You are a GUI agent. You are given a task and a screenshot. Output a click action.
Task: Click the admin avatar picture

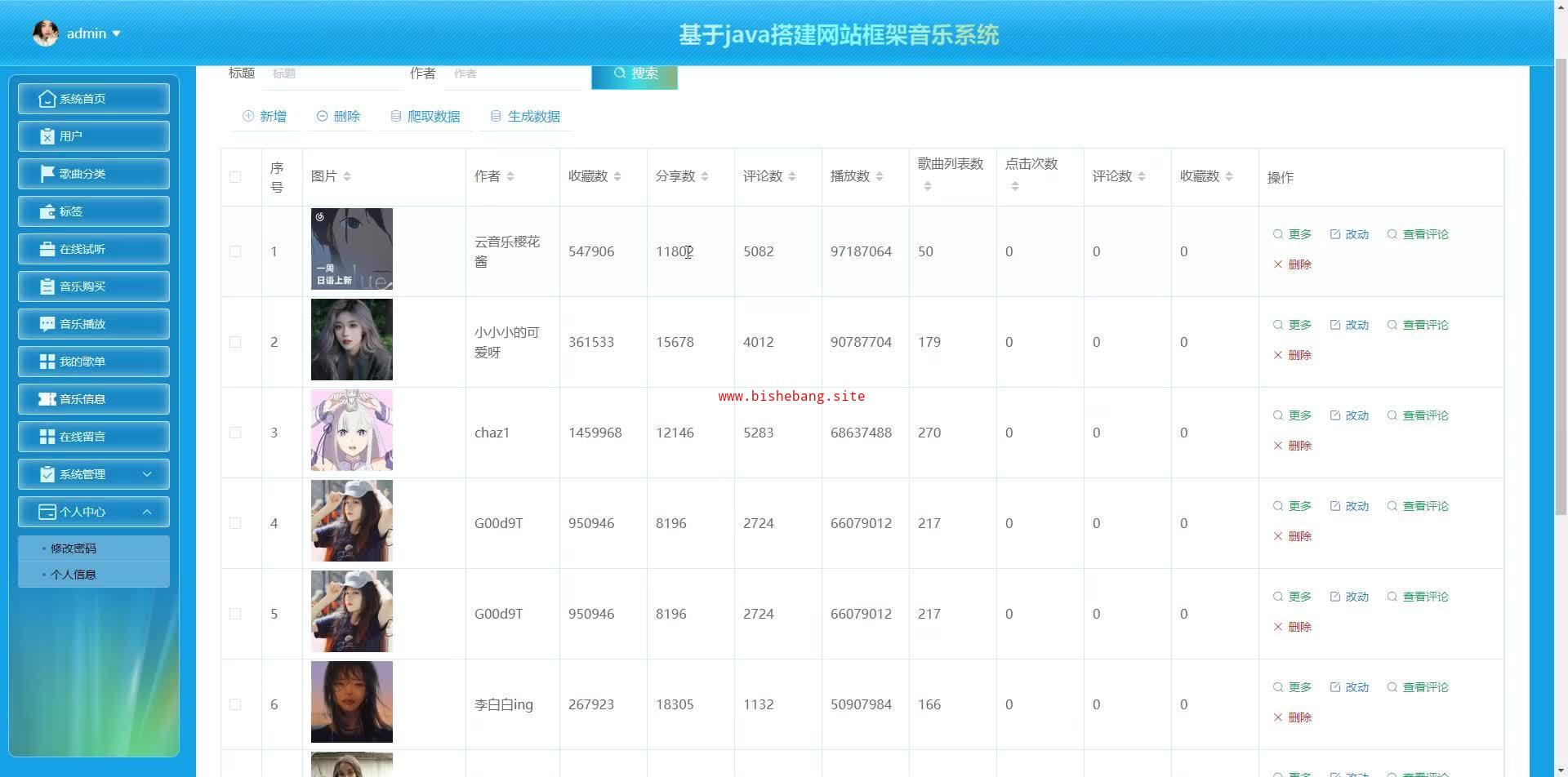coord(45,33)
